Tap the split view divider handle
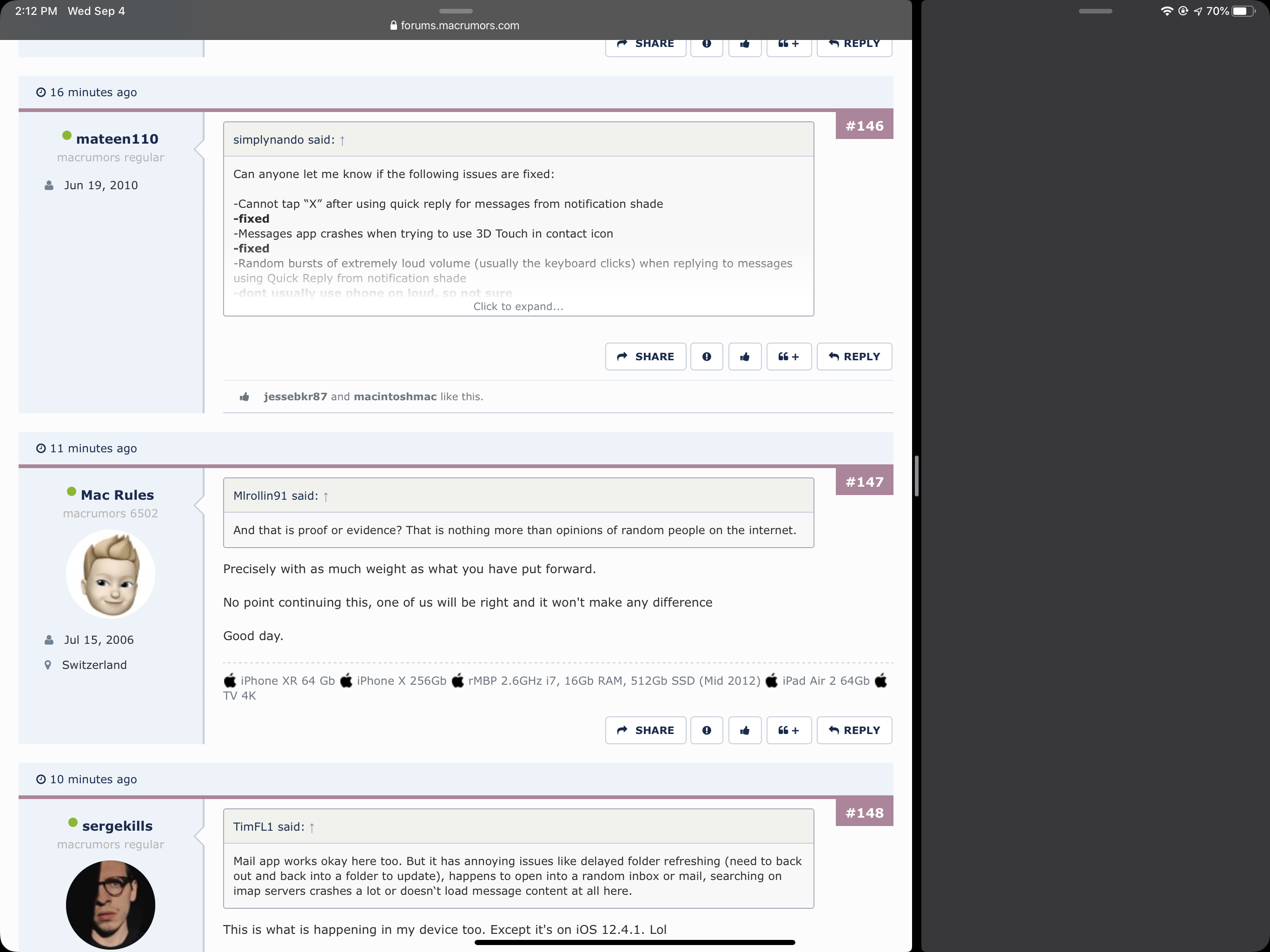 tap(916, 476)
